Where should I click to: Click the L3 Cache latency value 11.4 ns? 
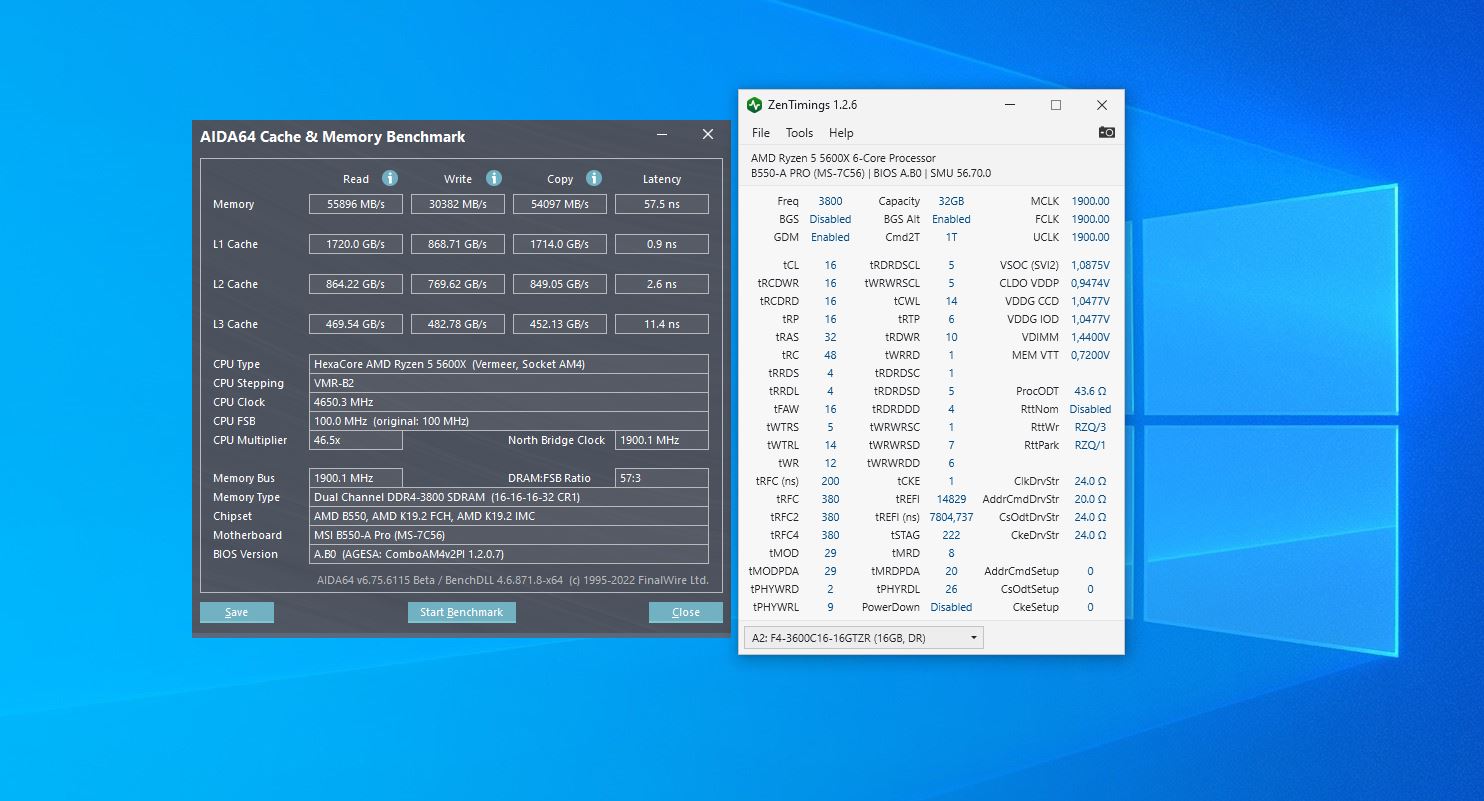click(x=662, y=324)
